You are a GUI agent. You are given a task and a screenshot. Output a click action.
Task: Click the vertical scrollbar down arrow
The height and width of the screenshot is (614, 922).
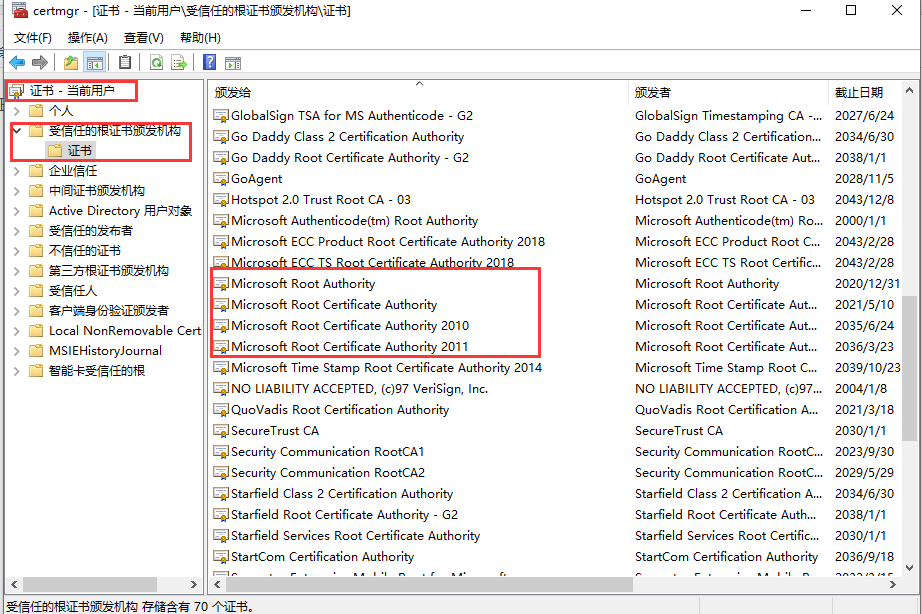(909, 568)
